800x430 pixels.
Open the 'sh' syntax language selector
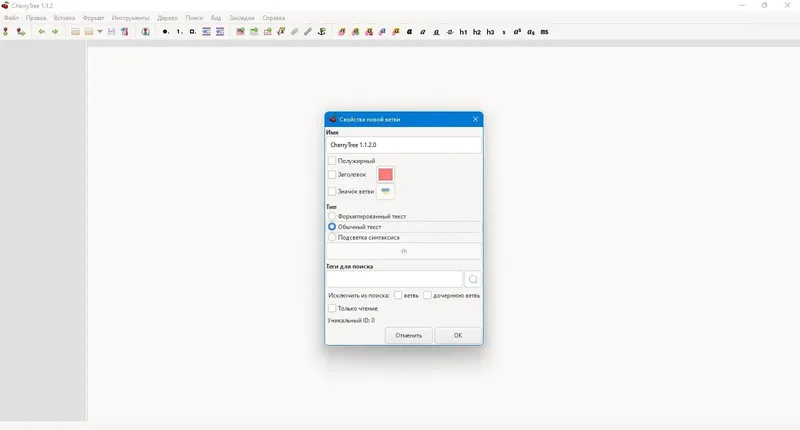click(x=404, y=251)
